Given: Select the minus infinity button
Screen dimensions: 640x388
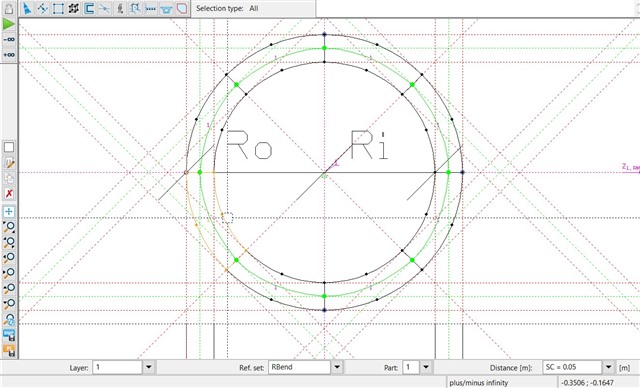Looking at the screenshot, I should pos(9,40).
